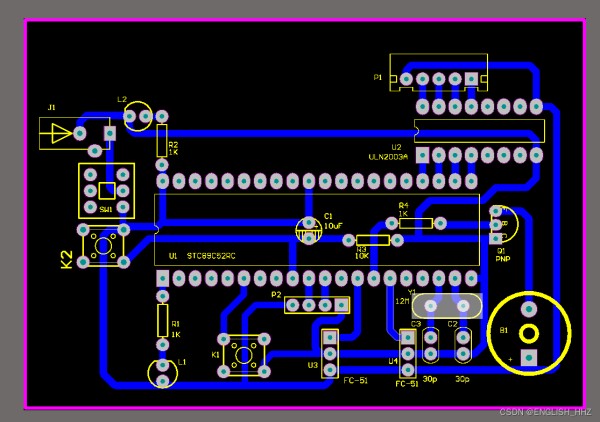The height and width of the screenshot is (422, 600).
Task: Select the B1 buzzer component
Action: [x=529, y=333]
